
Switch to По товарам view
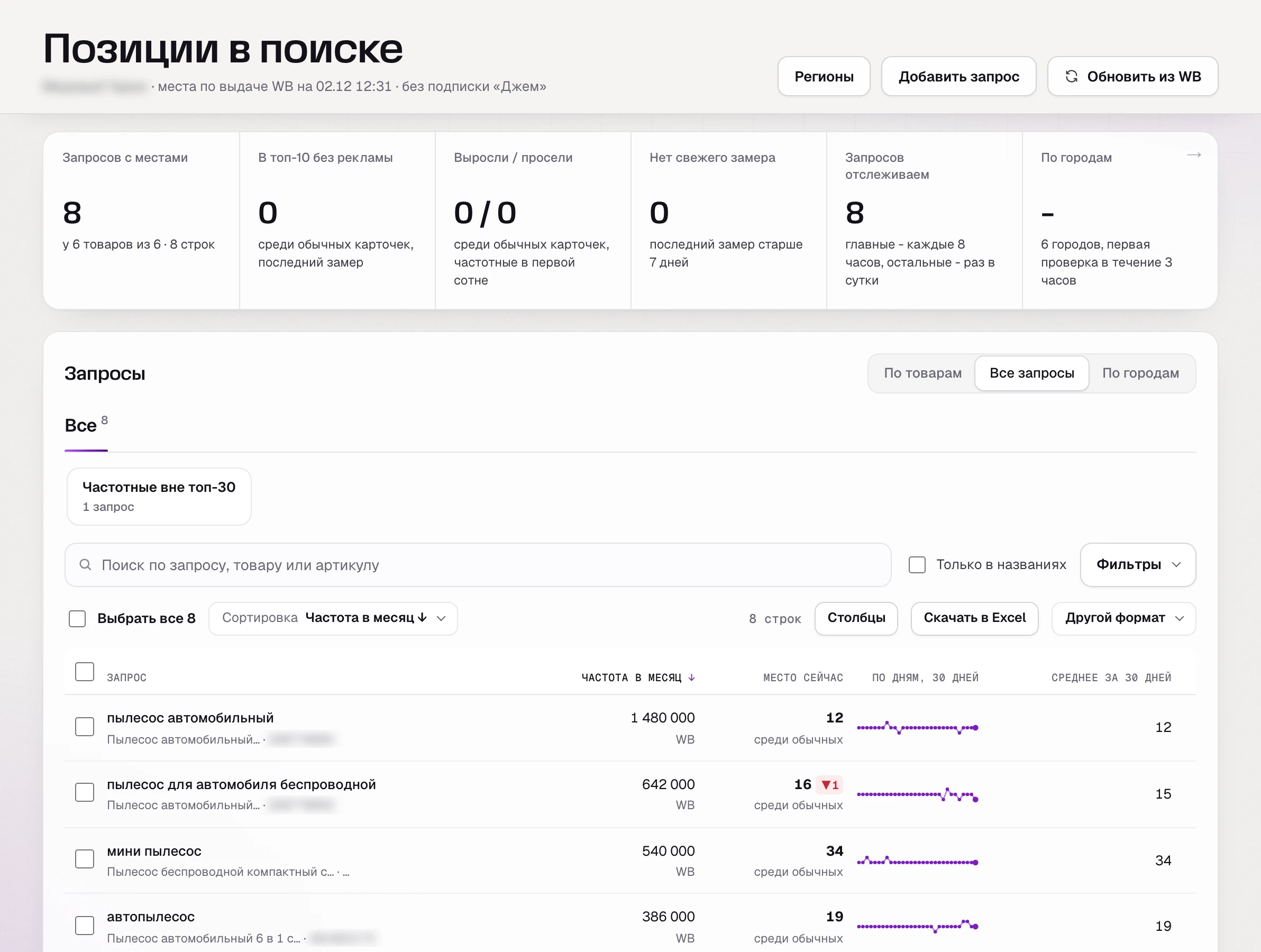click(922, 373)
